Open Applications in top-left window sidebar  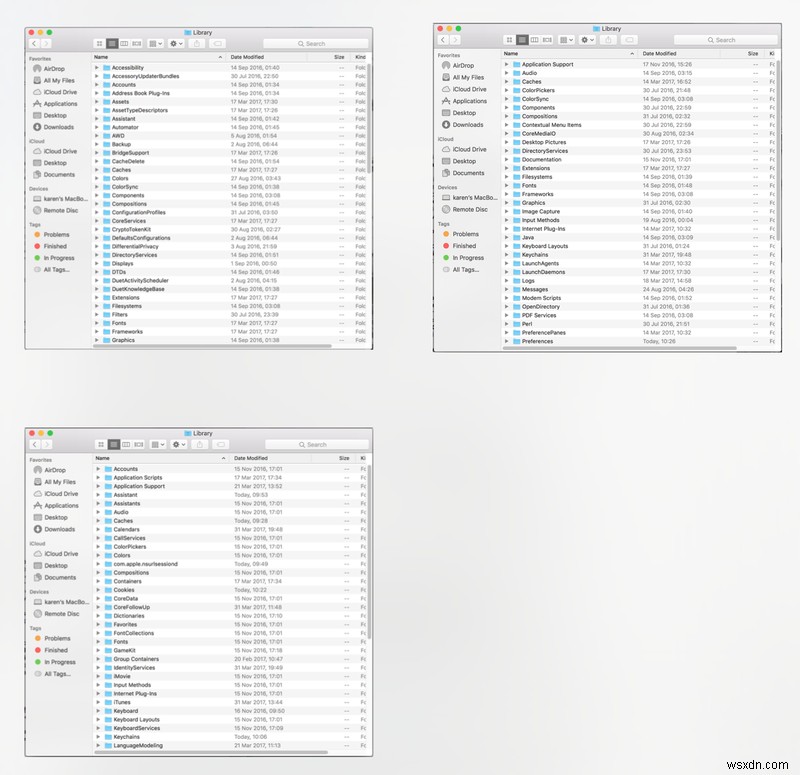[55, 104]
